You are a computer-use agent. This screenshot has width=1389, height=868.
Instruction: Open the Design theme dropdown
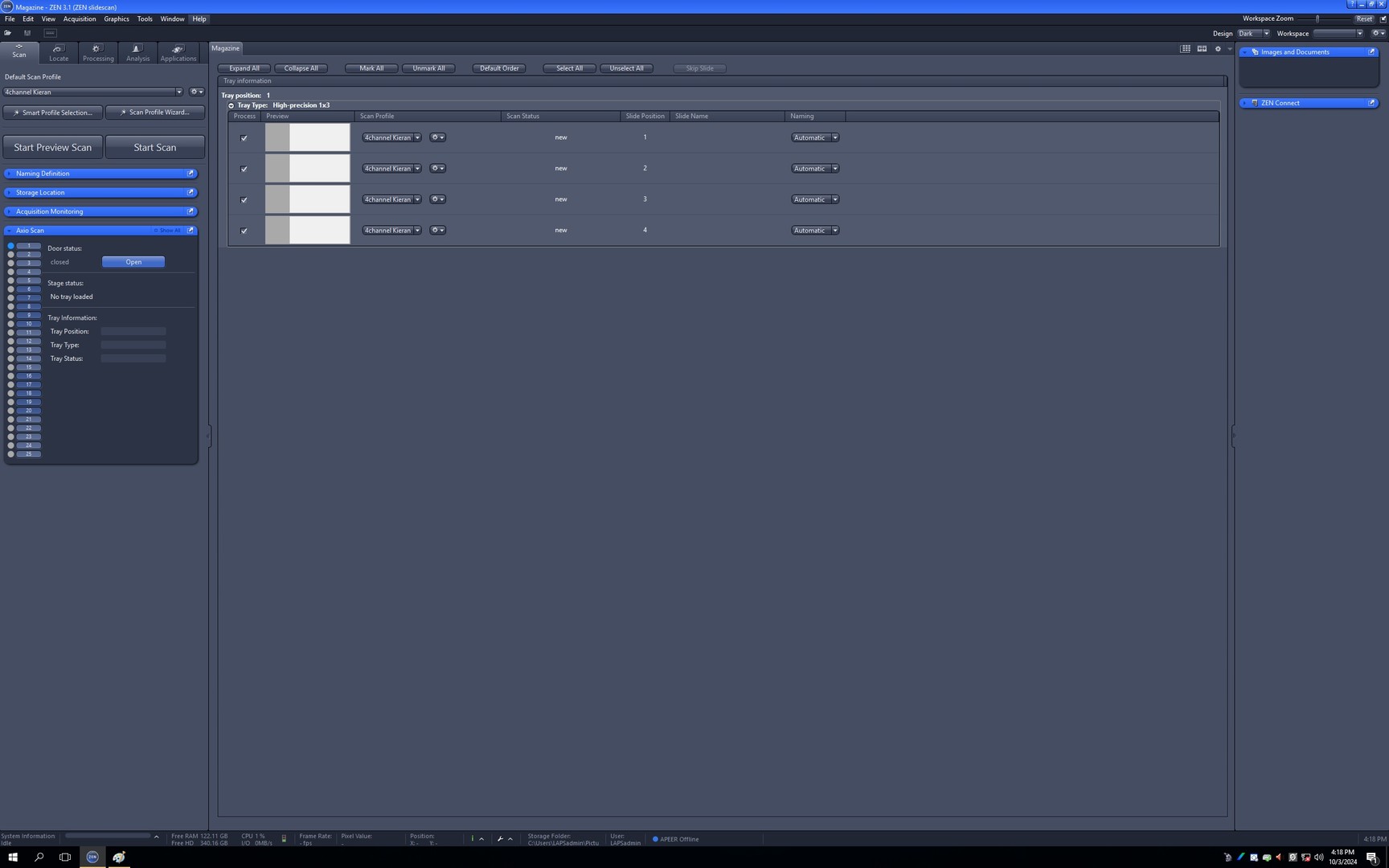pyautogui.click(x=1253, y=34)
